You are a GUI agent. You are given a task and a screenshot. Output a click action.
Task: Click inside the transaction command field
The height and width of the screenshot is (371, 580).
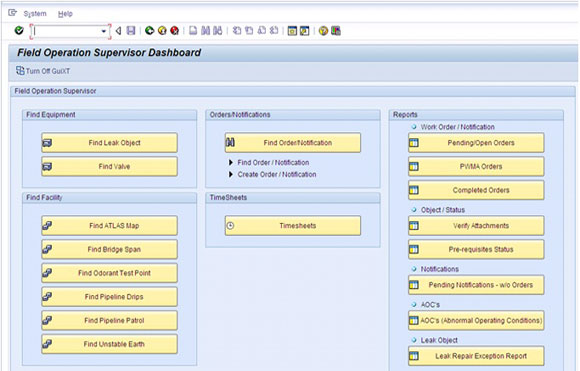pyautogui.click(x=67, y=31)
